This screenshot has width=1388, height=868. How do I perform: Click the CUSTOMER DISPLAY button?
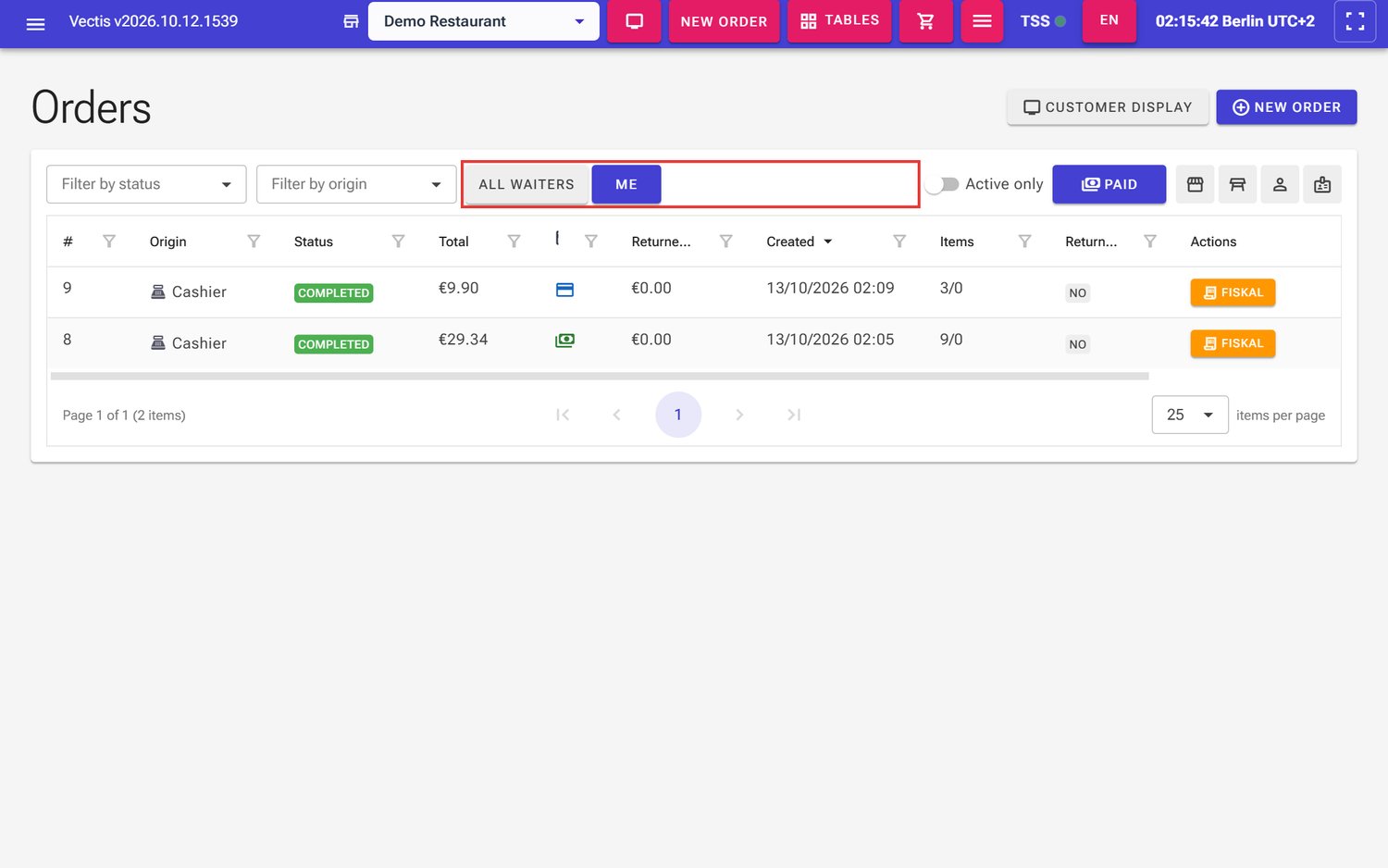point(1108,107)
